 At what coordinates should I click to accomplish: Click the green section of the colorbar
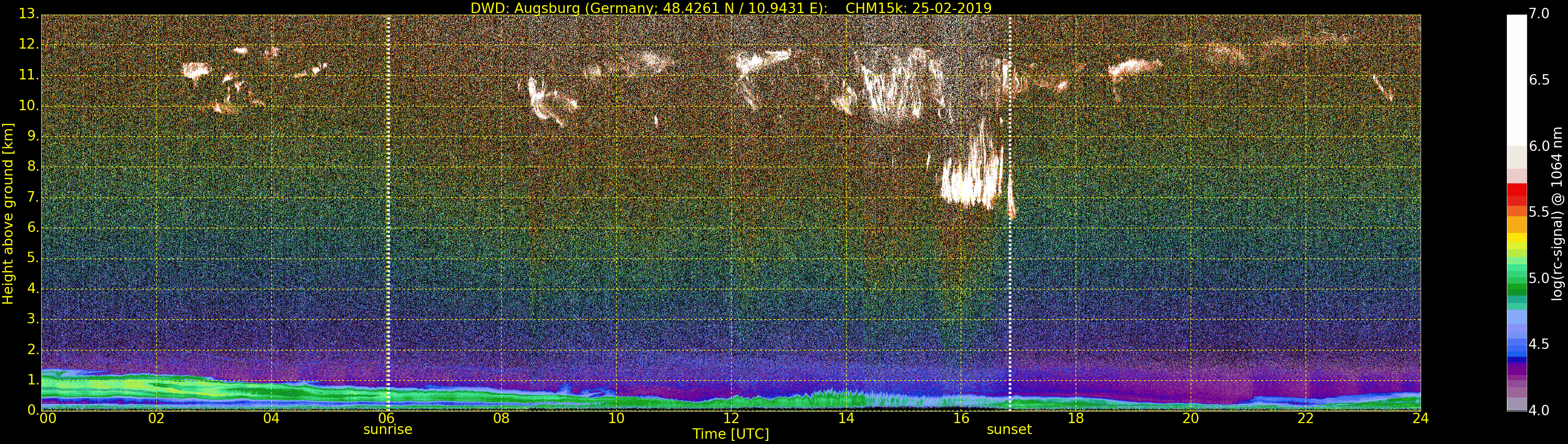pyautogui.click(x=1516, y=280)
